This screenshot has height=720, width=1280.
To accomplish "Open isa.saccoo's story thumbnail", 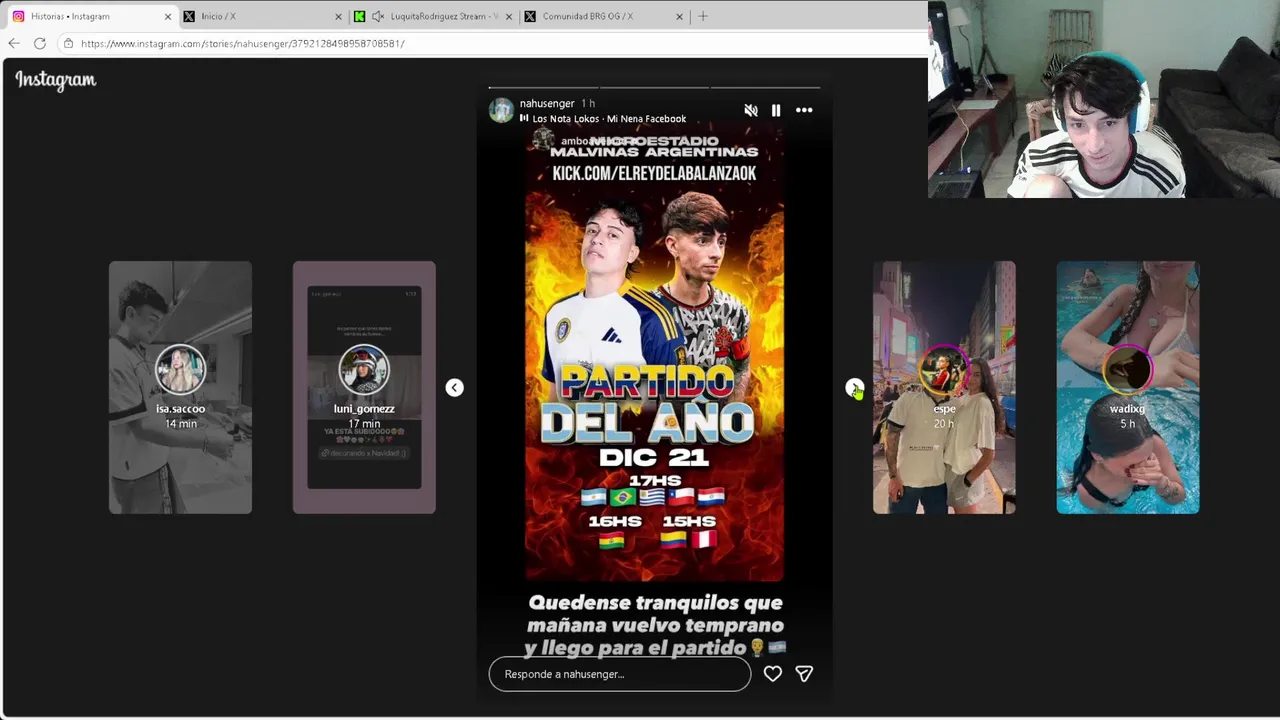I will point(180,388).
